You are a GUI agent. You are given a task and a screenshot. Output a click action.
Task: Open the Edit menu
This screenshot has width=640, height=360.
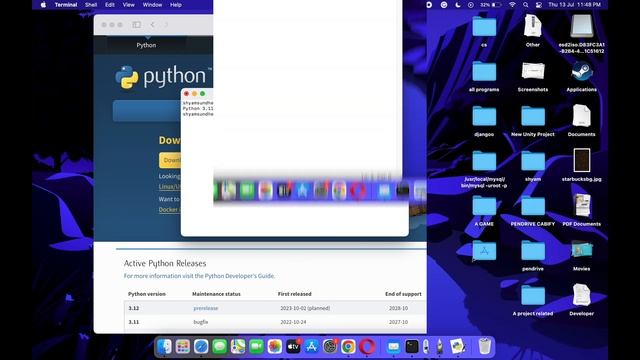110,5
